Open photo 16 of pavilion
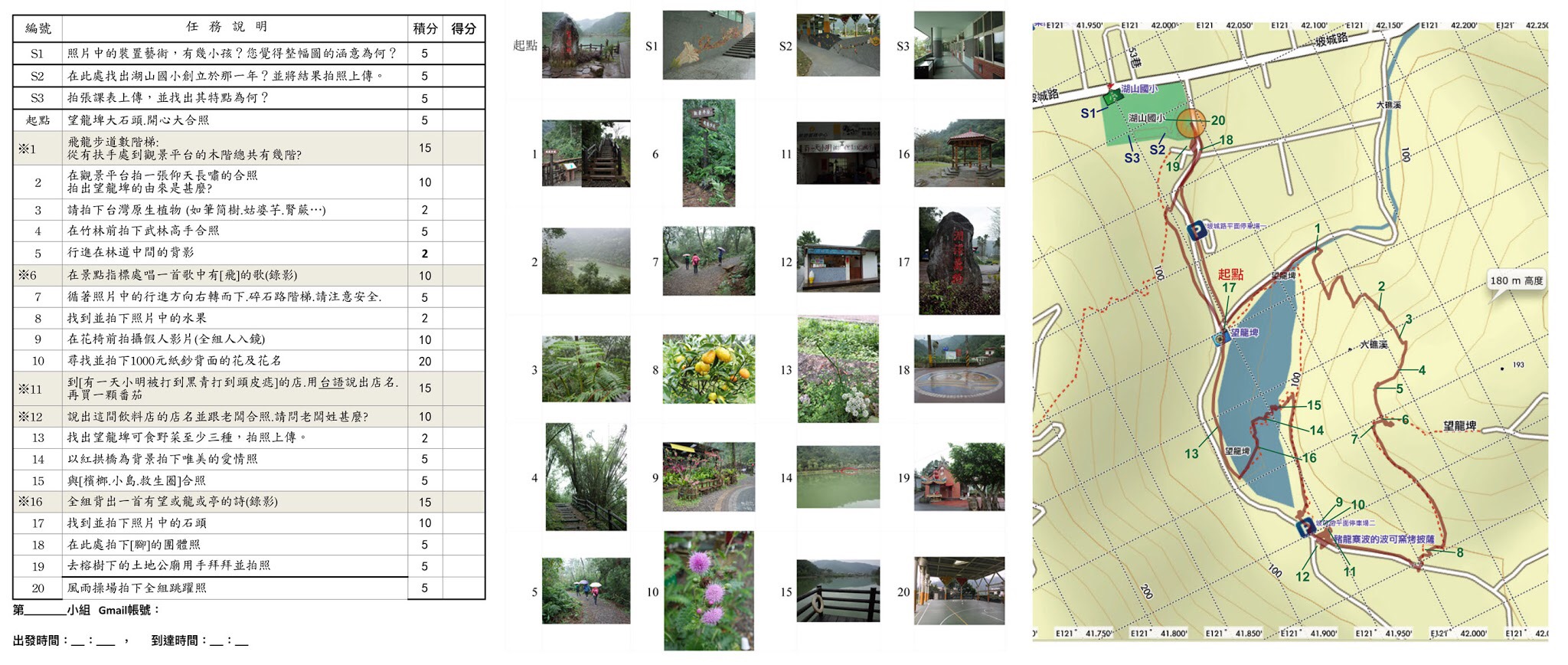The height and width of the screenshot is (665, 1568). point(959,153)
